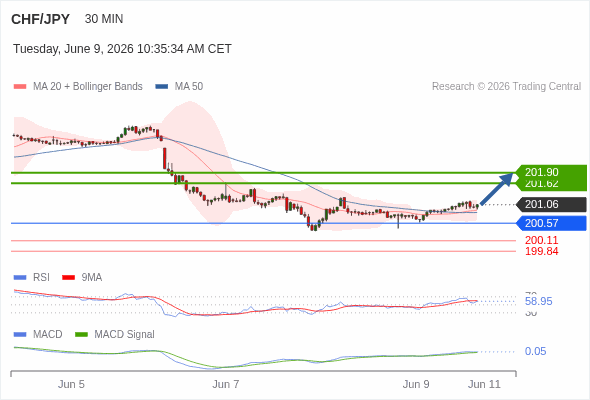
Task: Click the RSI blue legend swatch
Action: (20, 278)
